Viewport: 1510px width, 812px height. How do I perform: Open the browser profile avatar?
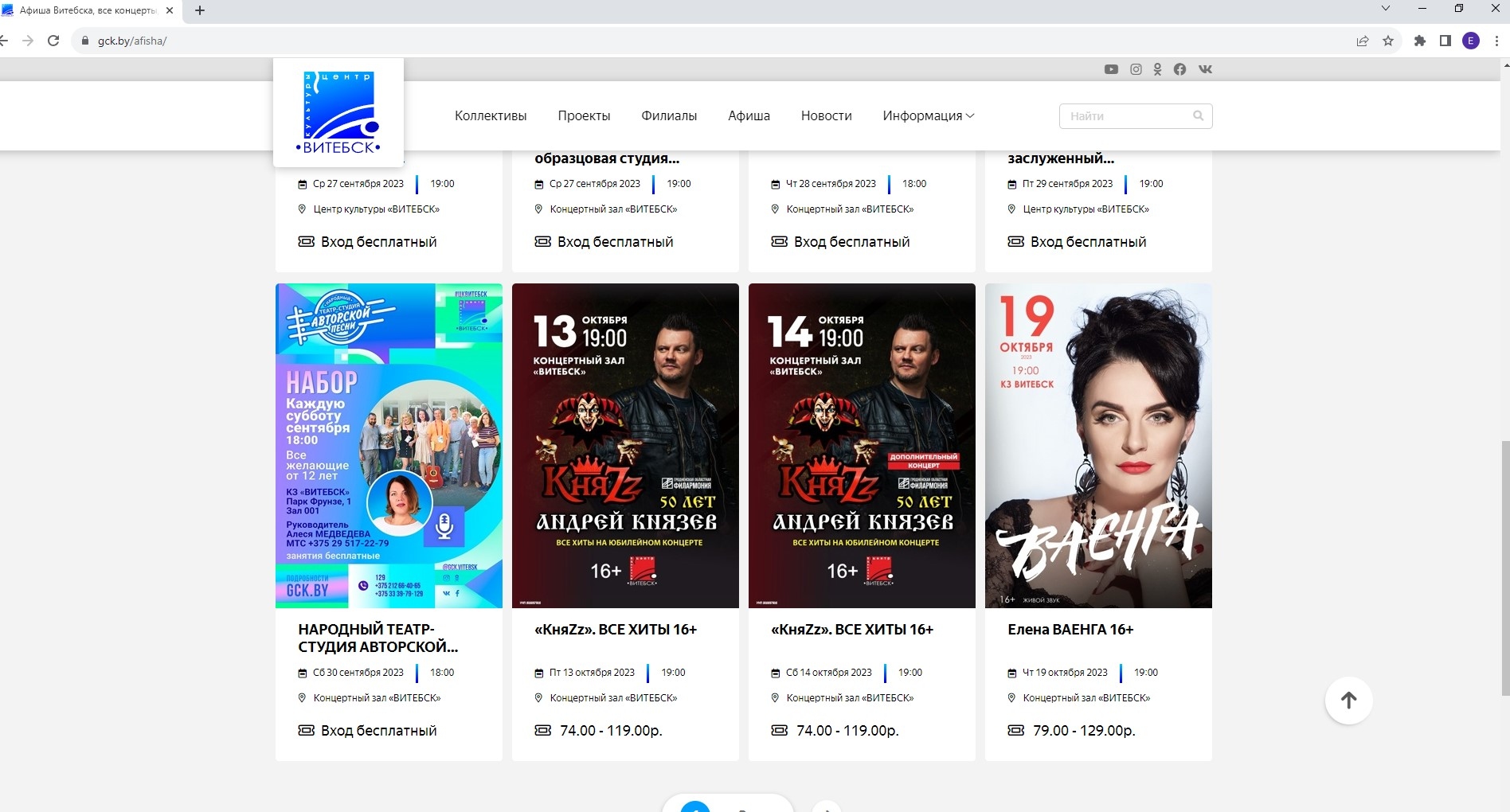tap(1471, 41)
